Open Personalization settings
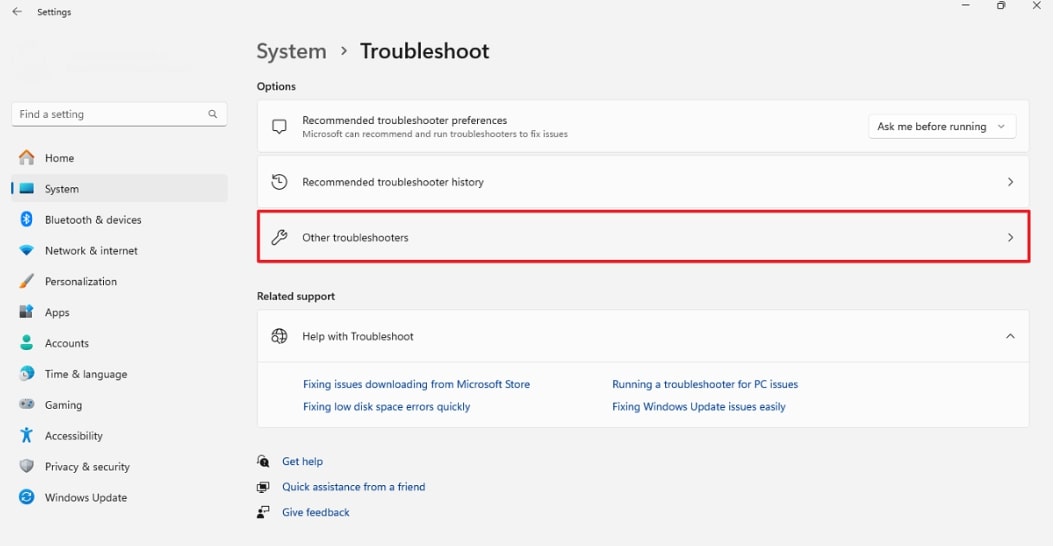 [119, 281]
